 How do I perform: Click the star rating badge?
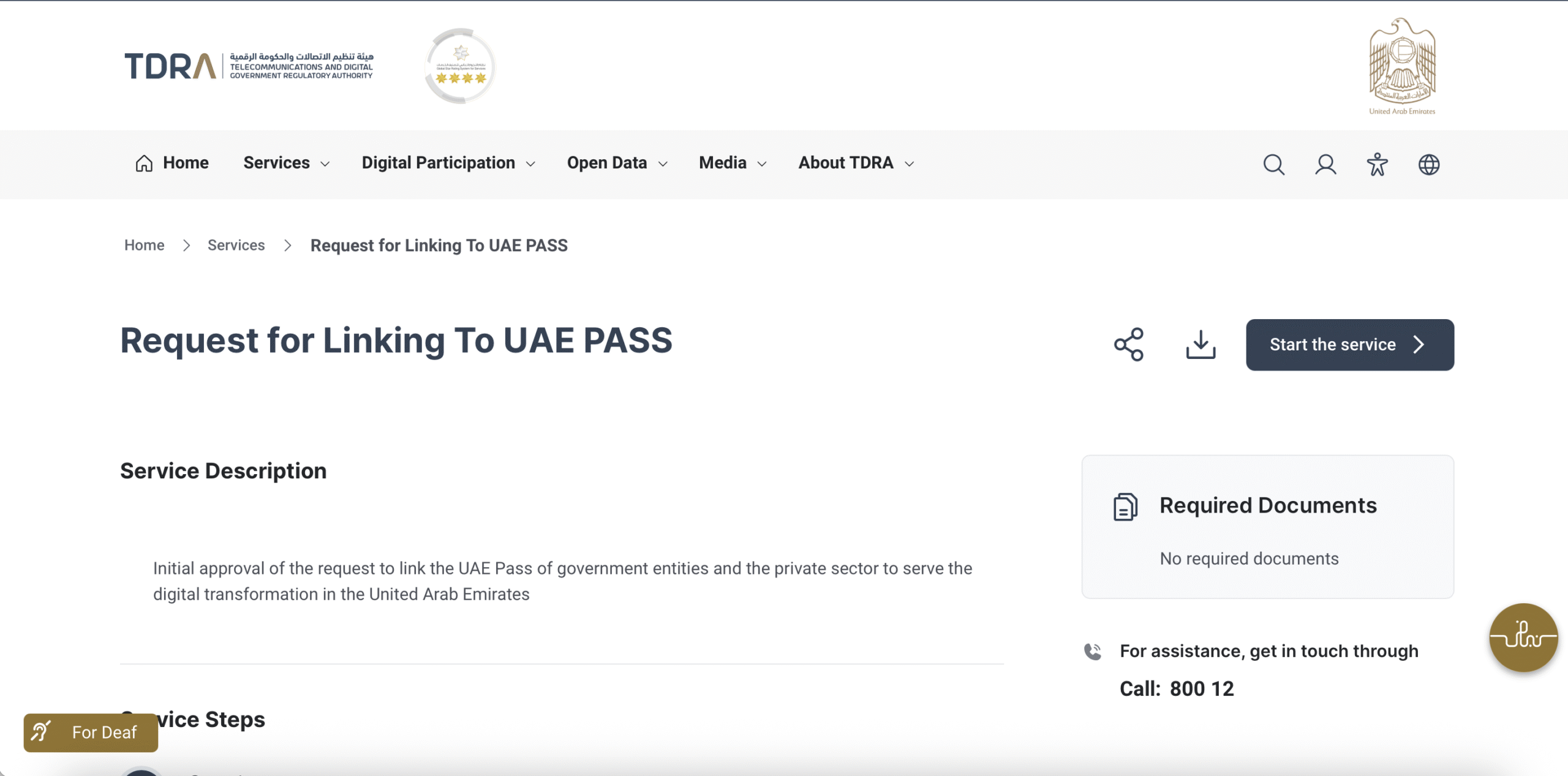tap(460, 66)
